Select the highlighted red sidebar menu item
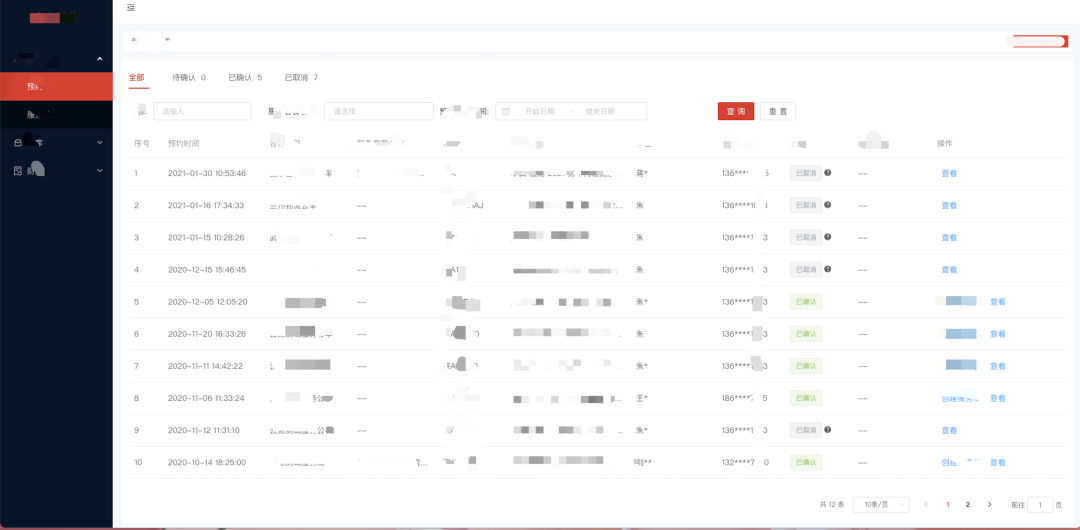The height and width of the screenshot is (530, 1080). [56, 87]
